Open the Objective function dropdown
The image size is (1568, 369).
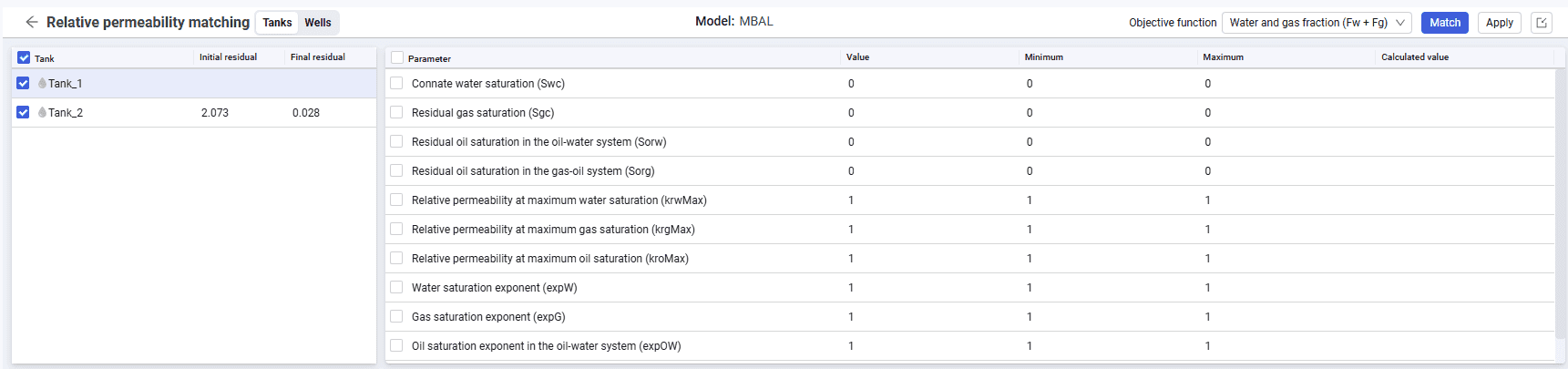click(x=1317, y=23)
